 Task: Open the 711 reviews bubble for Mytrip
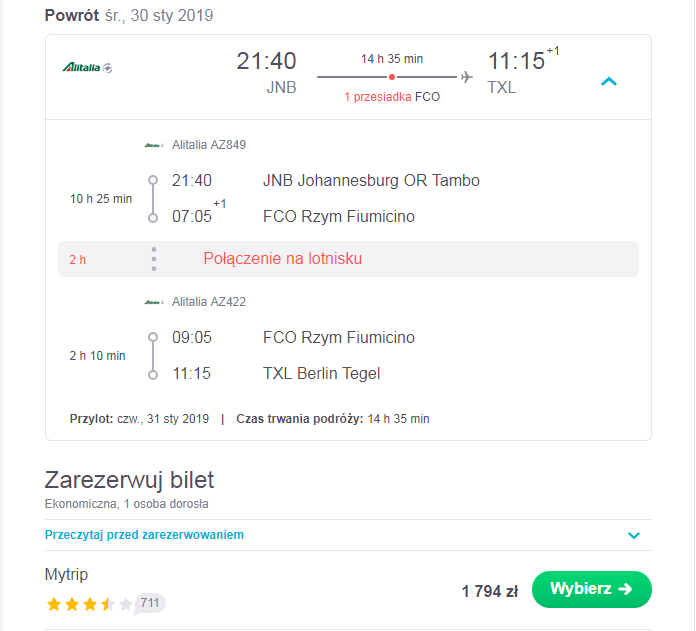[150, 603]
